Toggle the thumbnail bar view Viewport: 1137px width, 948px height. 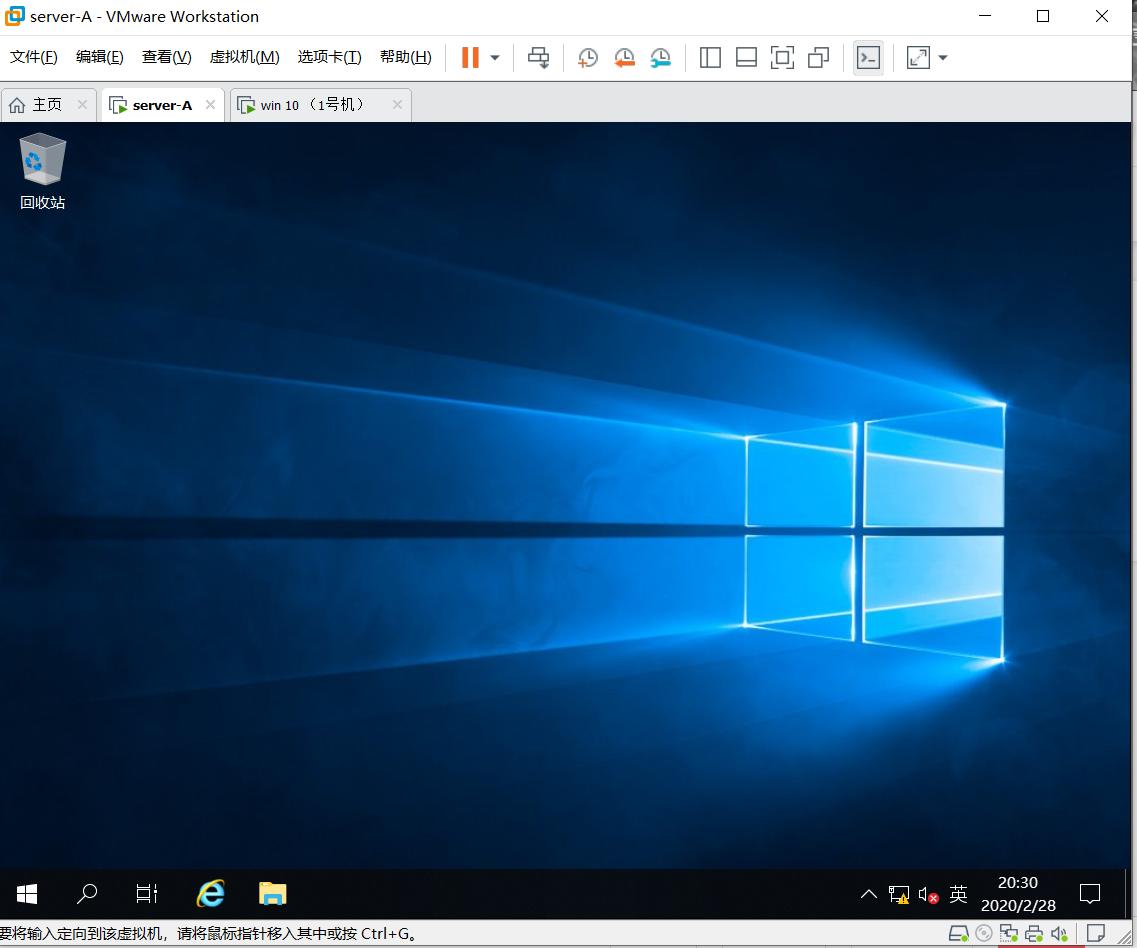(746, 57)
